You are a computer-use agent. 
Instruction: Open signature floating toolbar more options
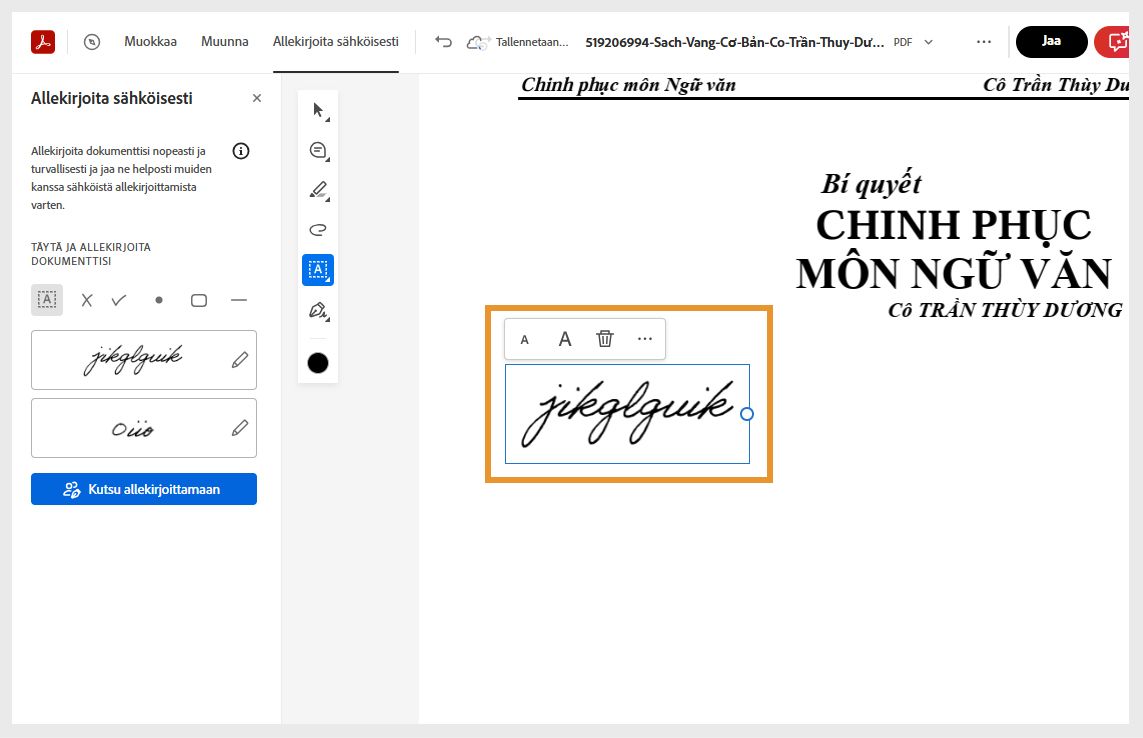coord(645,339)
